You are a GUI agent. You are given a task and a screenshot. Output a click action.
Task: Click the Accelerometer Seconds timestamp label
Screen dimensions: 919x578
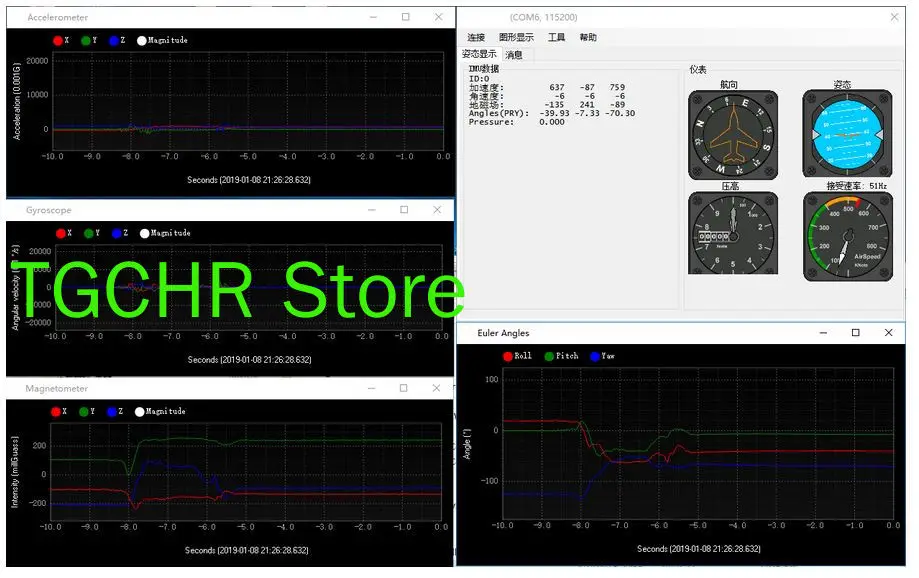[x=249, y=180]
